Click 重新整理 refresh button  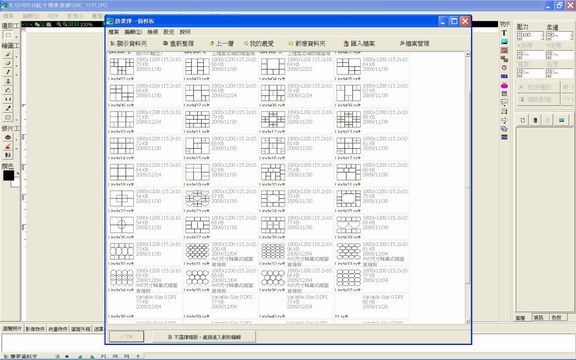click(x=178, y=43)
